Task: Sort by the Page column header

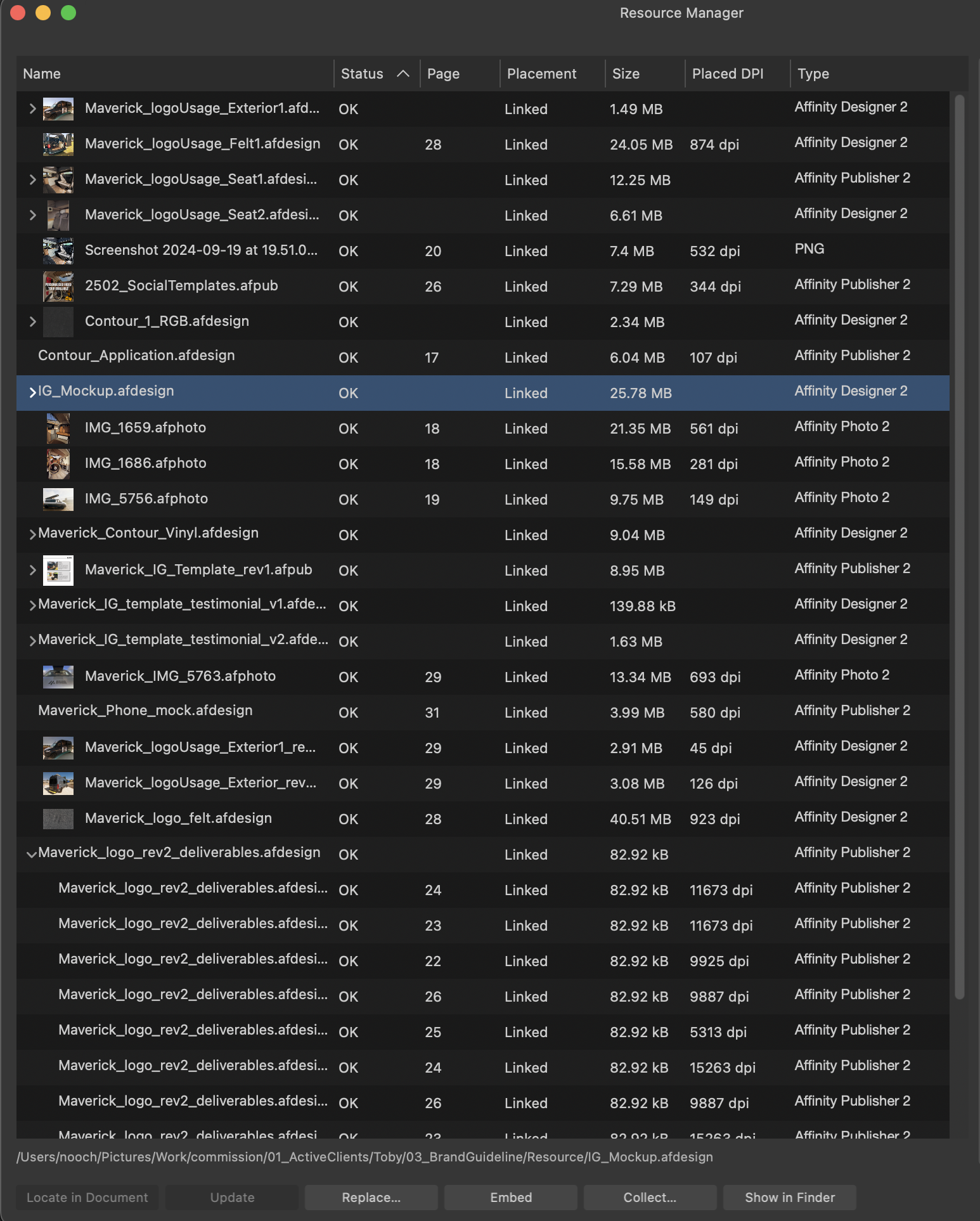Action: click(x=460, y=74)
